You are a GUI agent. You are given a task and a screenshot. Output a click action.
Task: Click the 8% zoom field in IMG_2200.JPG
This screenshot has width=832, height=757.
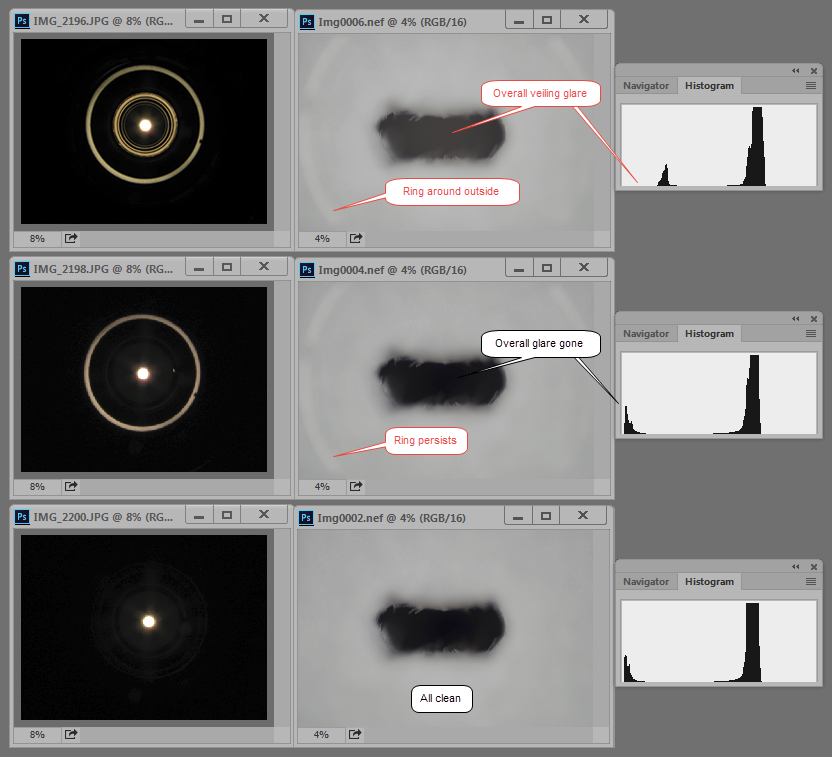[x=37, y=734]
